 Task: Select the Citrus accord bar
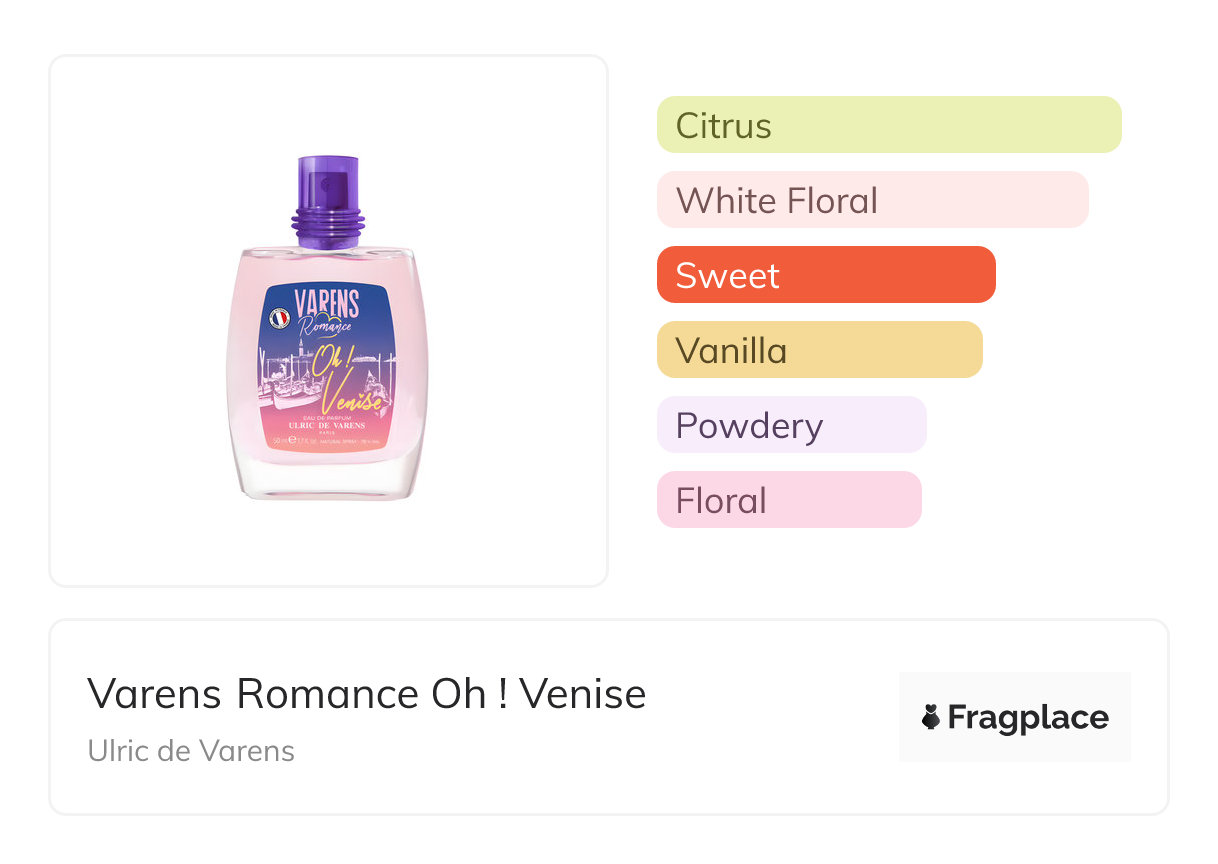[x=889, y=125]
